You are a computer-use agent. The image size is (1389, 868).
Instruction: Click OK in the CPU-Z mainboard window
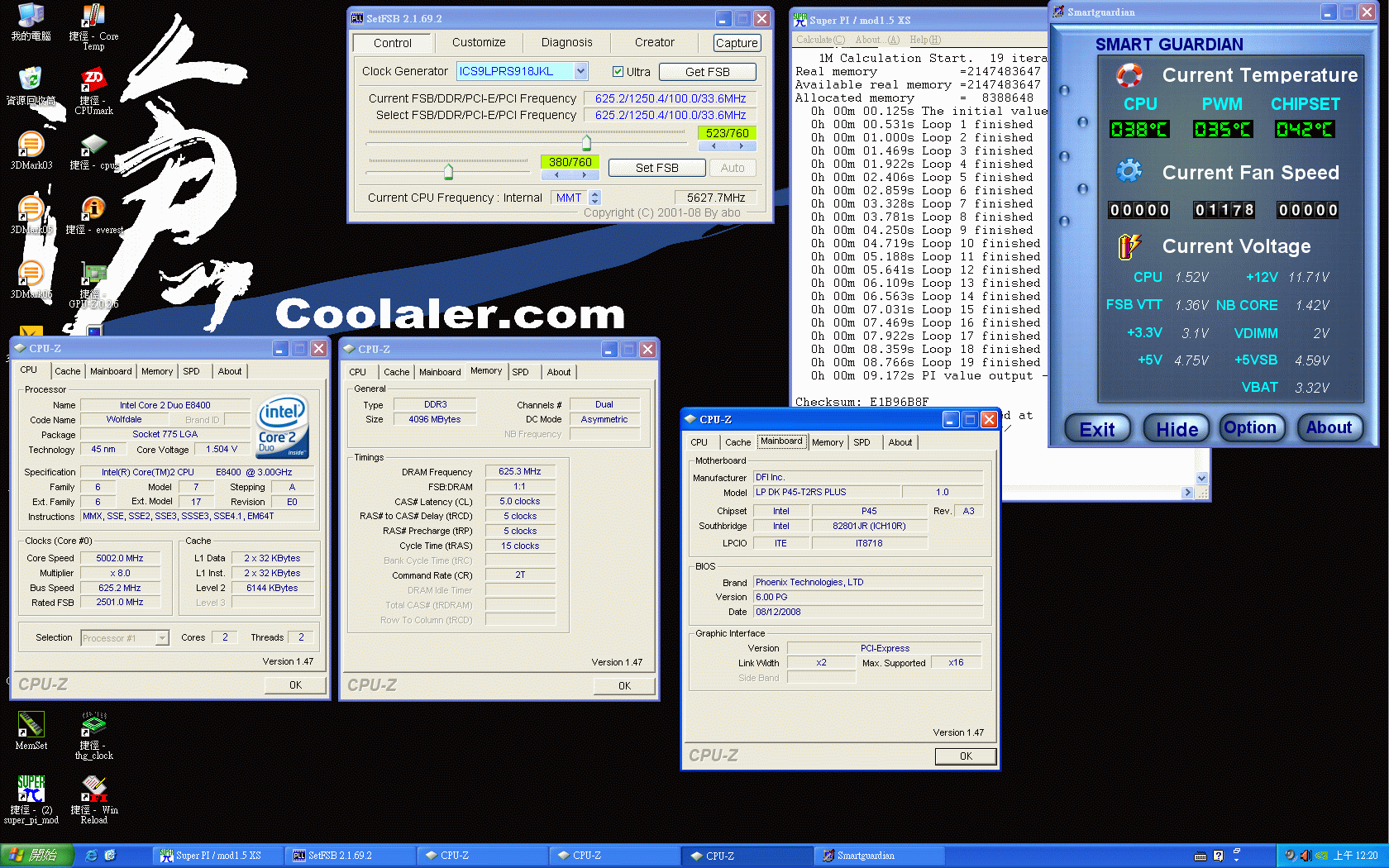966,756
